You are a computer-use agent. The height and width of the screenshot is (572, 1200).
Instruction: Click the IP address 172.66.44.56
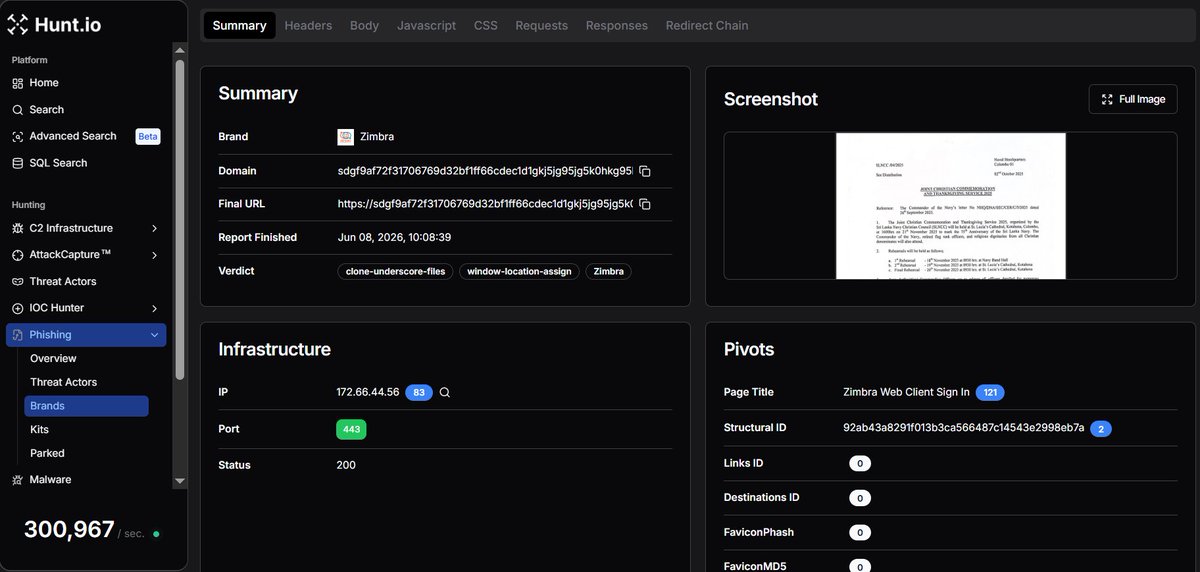click(x=368, y=392)
